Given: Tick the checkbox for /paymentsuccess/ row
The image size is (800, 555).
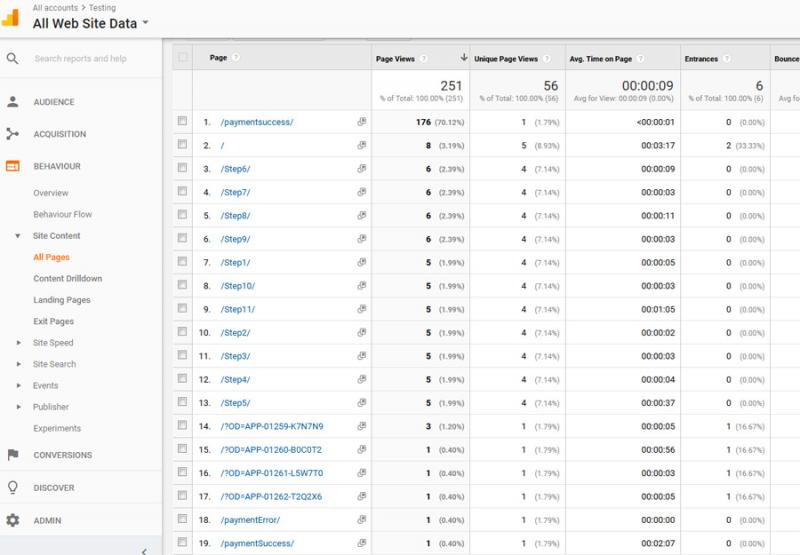Looking at the screenshot, I should [x=182, y=121].
